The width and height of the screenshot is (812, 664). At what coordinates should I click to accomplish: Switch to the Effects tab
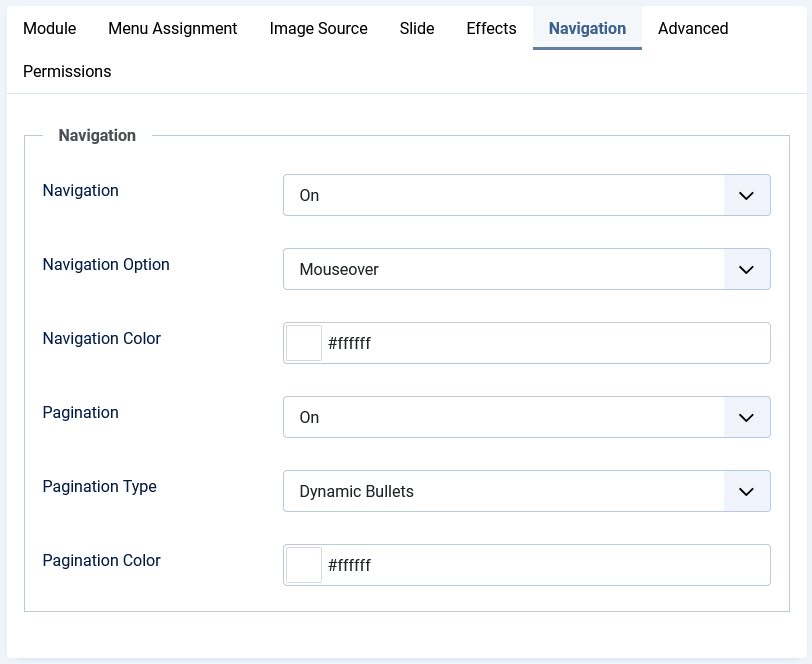(x=491, y=28)
